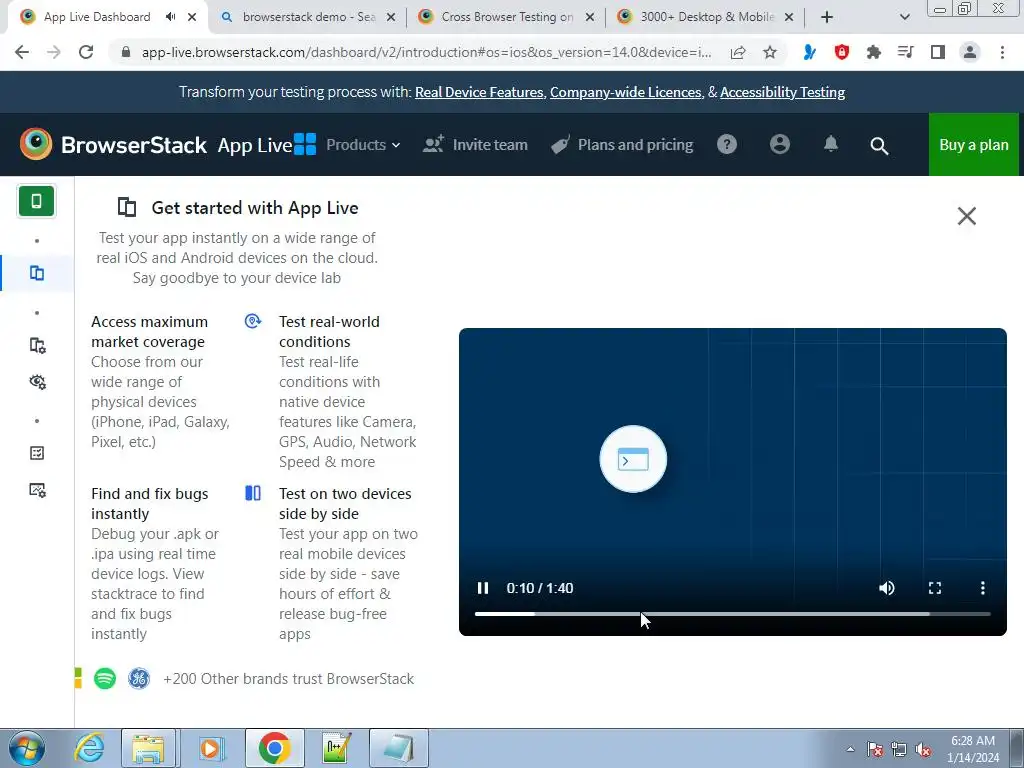Open a new browser tab
Screen dimensions: 1024x768
coord(827,17)
